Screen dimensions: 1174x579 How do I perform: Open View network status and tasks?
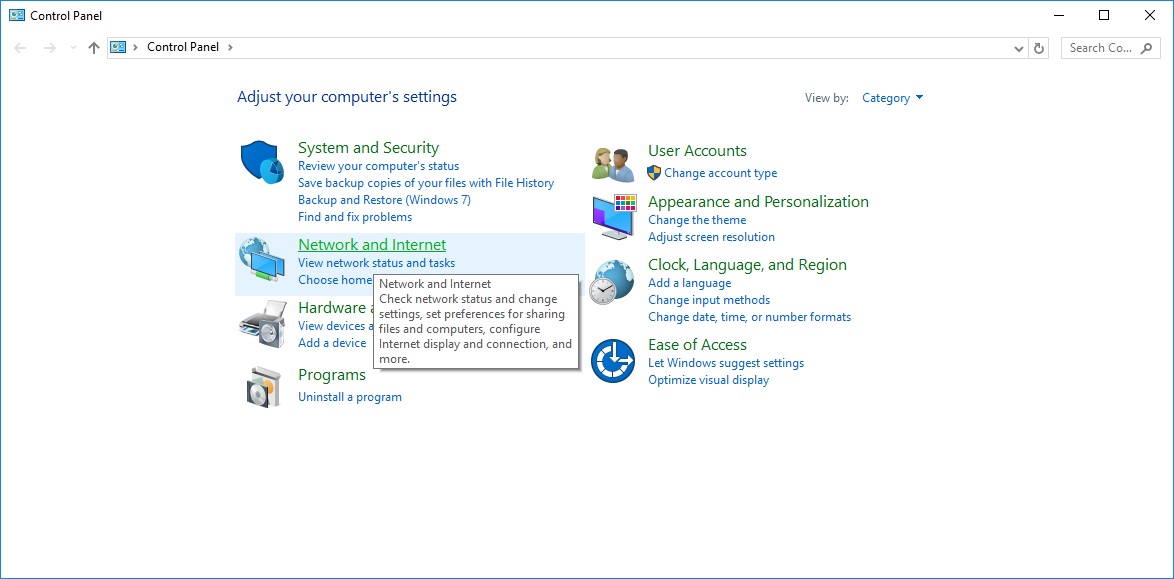point(377,263)
